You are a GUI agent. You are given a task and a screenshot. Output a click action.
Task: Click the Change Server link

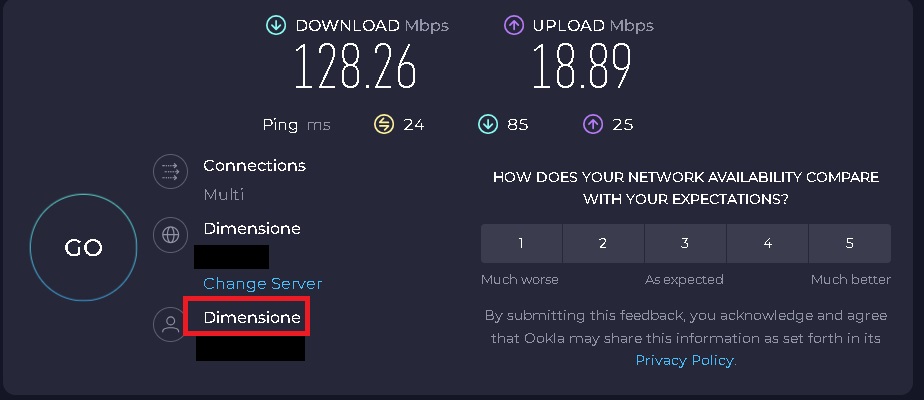click(x=263, y=284)
